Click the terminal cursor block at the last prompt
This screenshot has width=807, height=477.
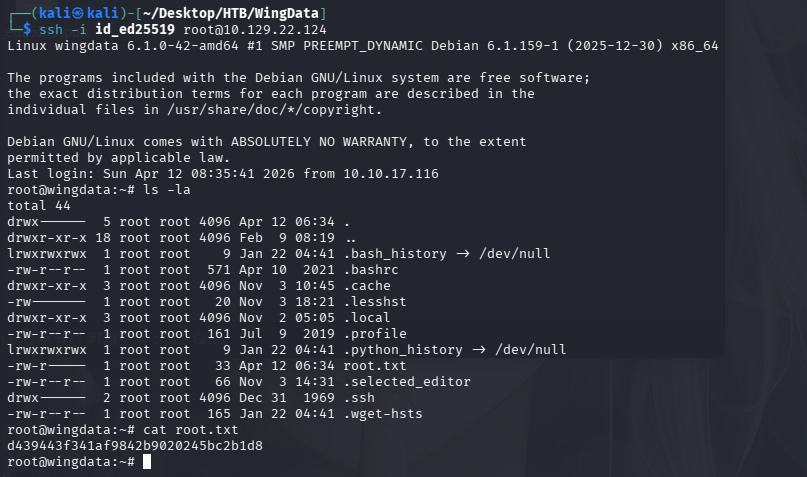147,461
